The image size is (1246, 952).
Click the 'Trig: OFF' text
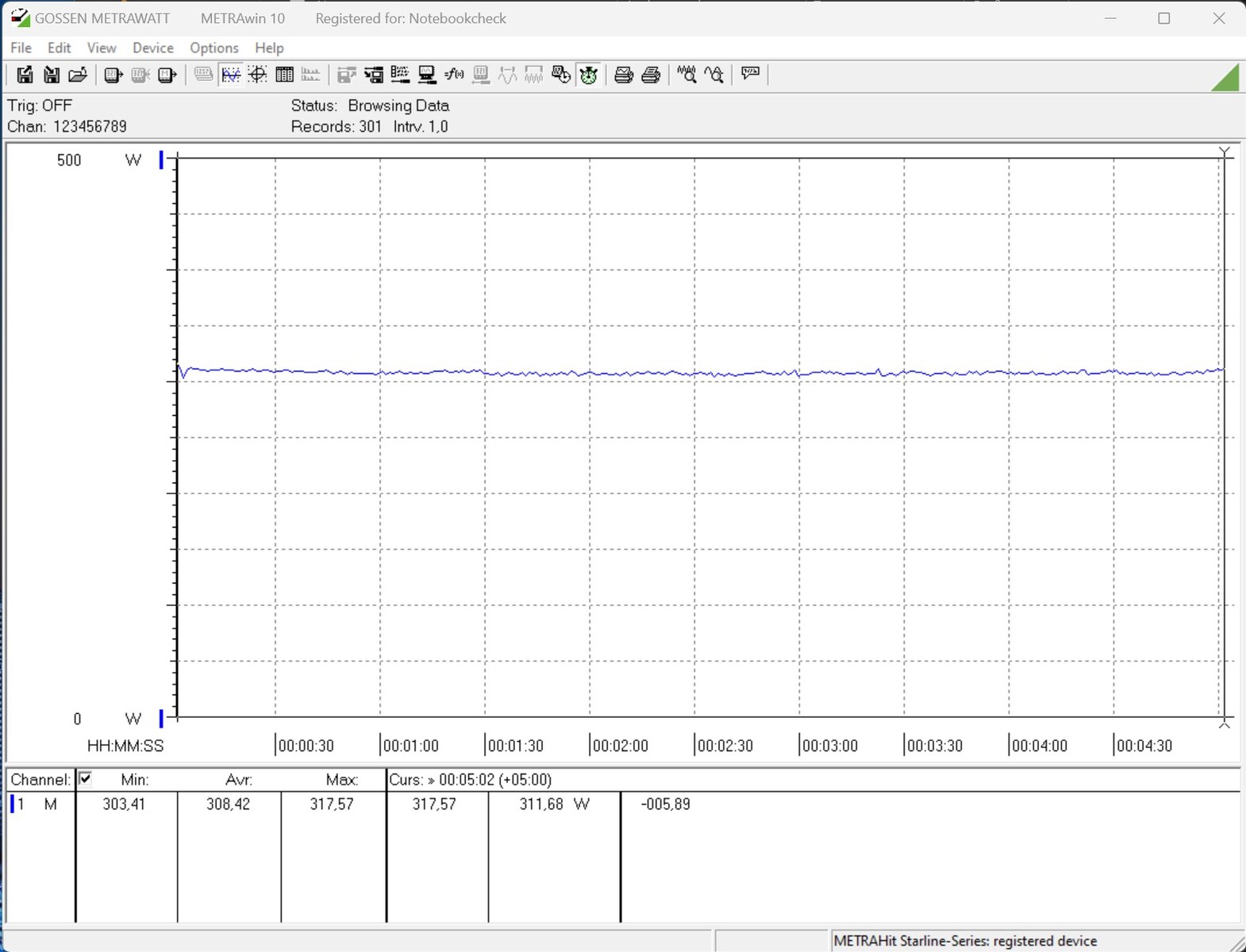click(x=40, y=106)
